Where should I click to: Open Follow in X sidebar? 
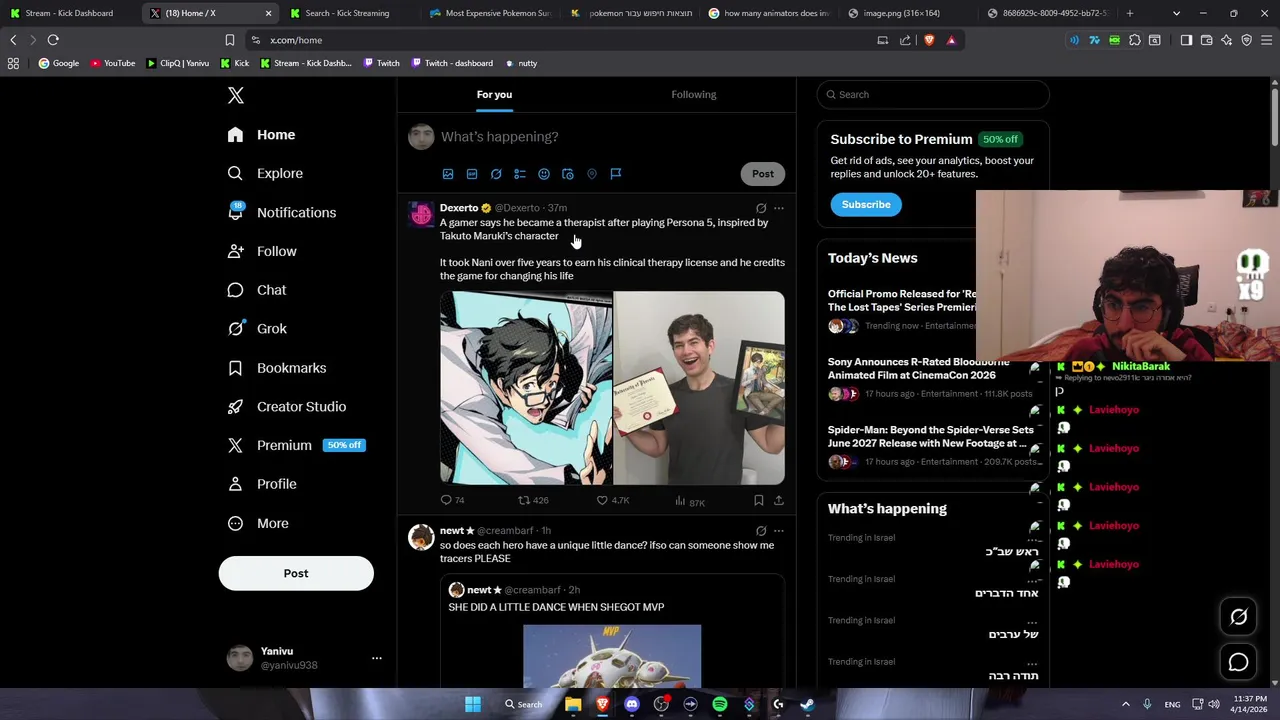click(263, 251)
